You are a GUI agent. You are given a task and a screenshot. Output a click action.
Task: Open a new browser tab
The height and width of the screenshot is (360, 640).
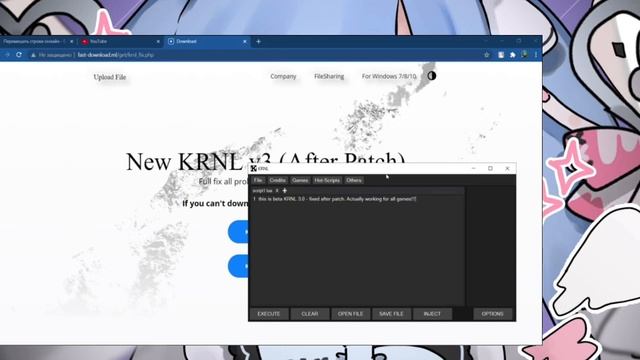click(258, 42)
